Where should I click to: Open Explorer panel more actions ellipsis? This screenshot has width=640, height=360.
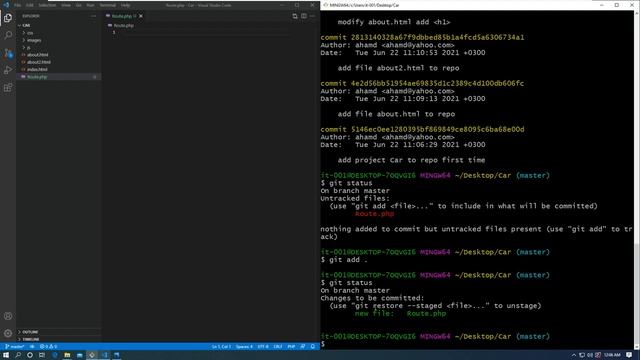tap(93, 16)
